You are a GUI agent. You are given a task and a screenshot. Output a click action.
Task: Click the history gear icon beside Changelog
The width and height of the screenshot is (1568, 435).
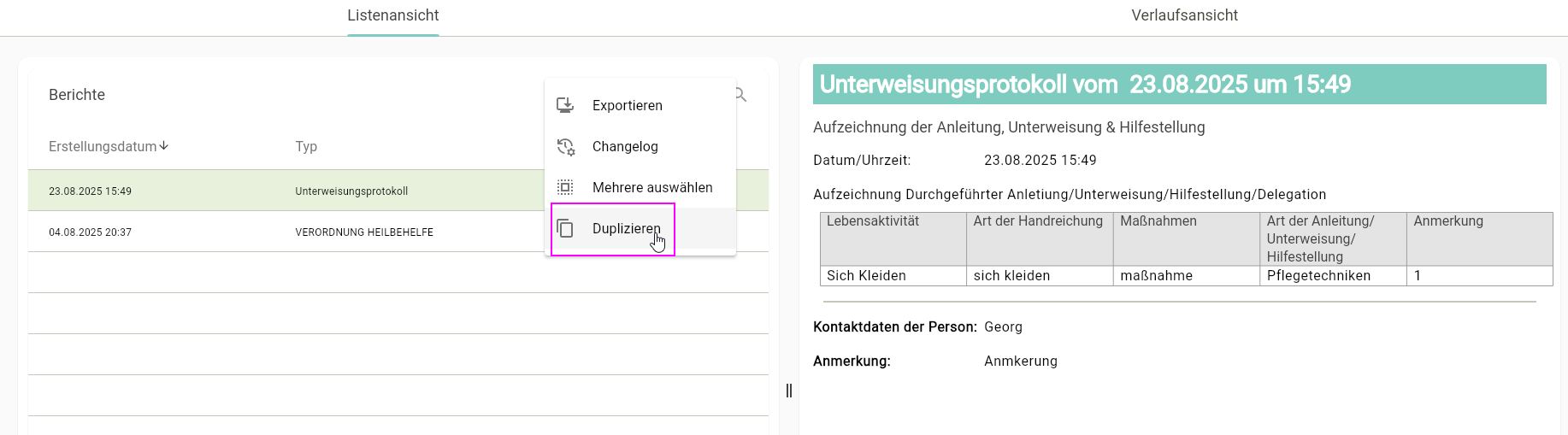(x=565, y=146)
